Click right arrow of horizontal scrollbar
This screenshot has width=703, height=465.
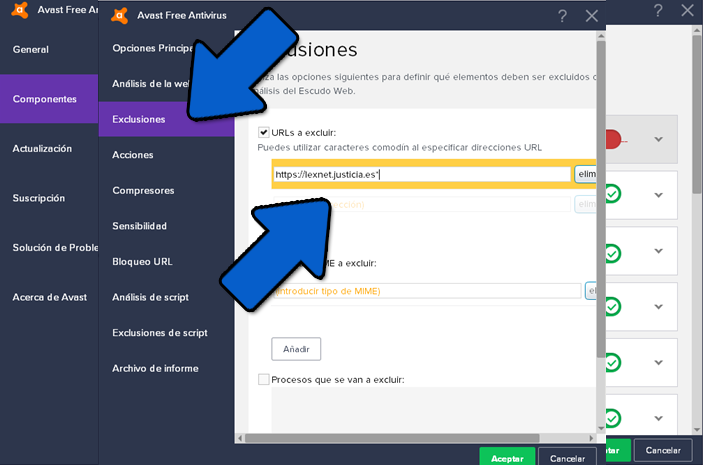click(591, 438)
